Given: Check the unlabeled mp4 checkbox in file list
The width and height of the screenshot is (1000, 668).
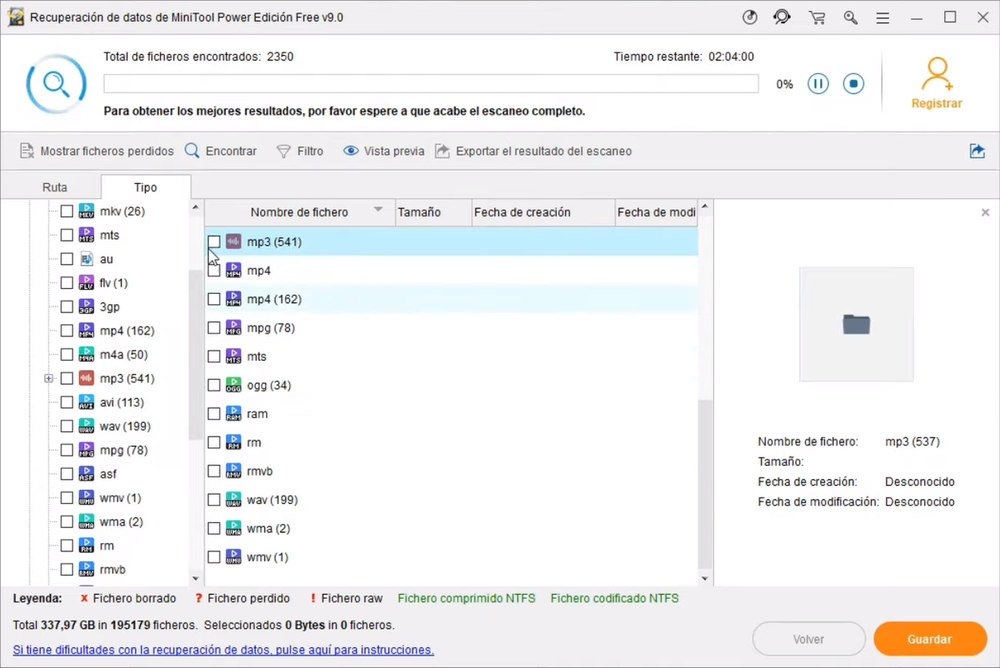Looking at the screenshot, I should pos(214,271).
